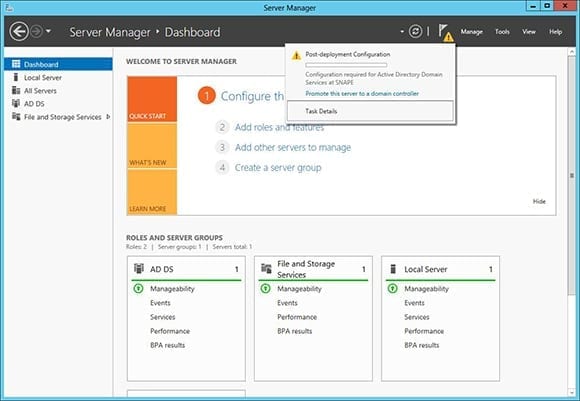
Task: Click the back navigation arrow
Action: tap(19, 31)
